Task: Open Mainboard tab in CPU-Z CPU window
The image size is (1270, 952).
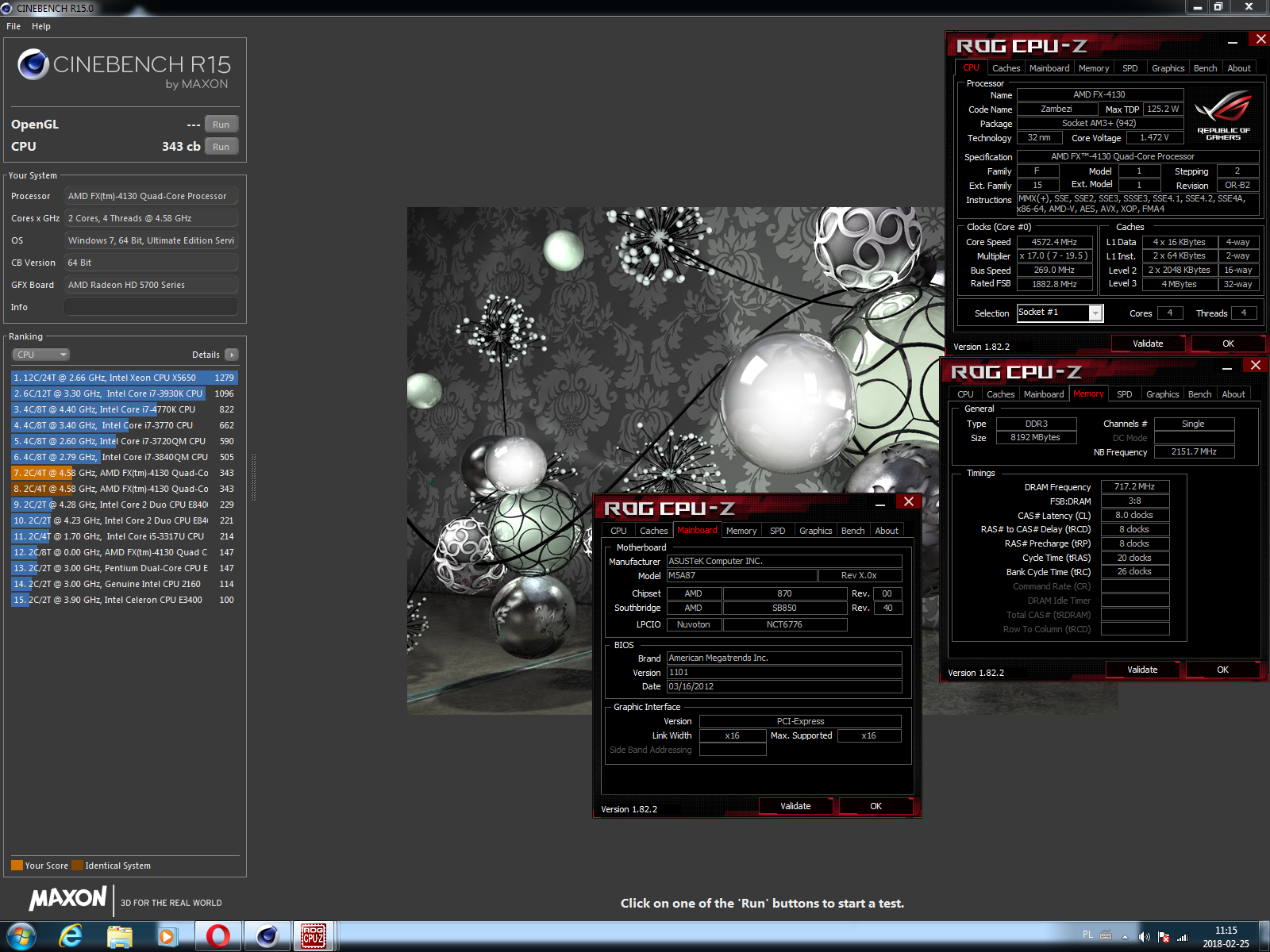Action: [x=1049, y=68]
